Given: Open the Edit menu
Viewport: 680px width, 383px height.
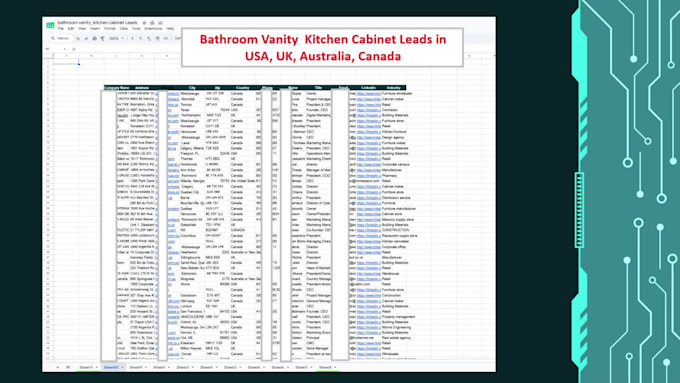Looking at the screenshot, I should coord(71,29).
